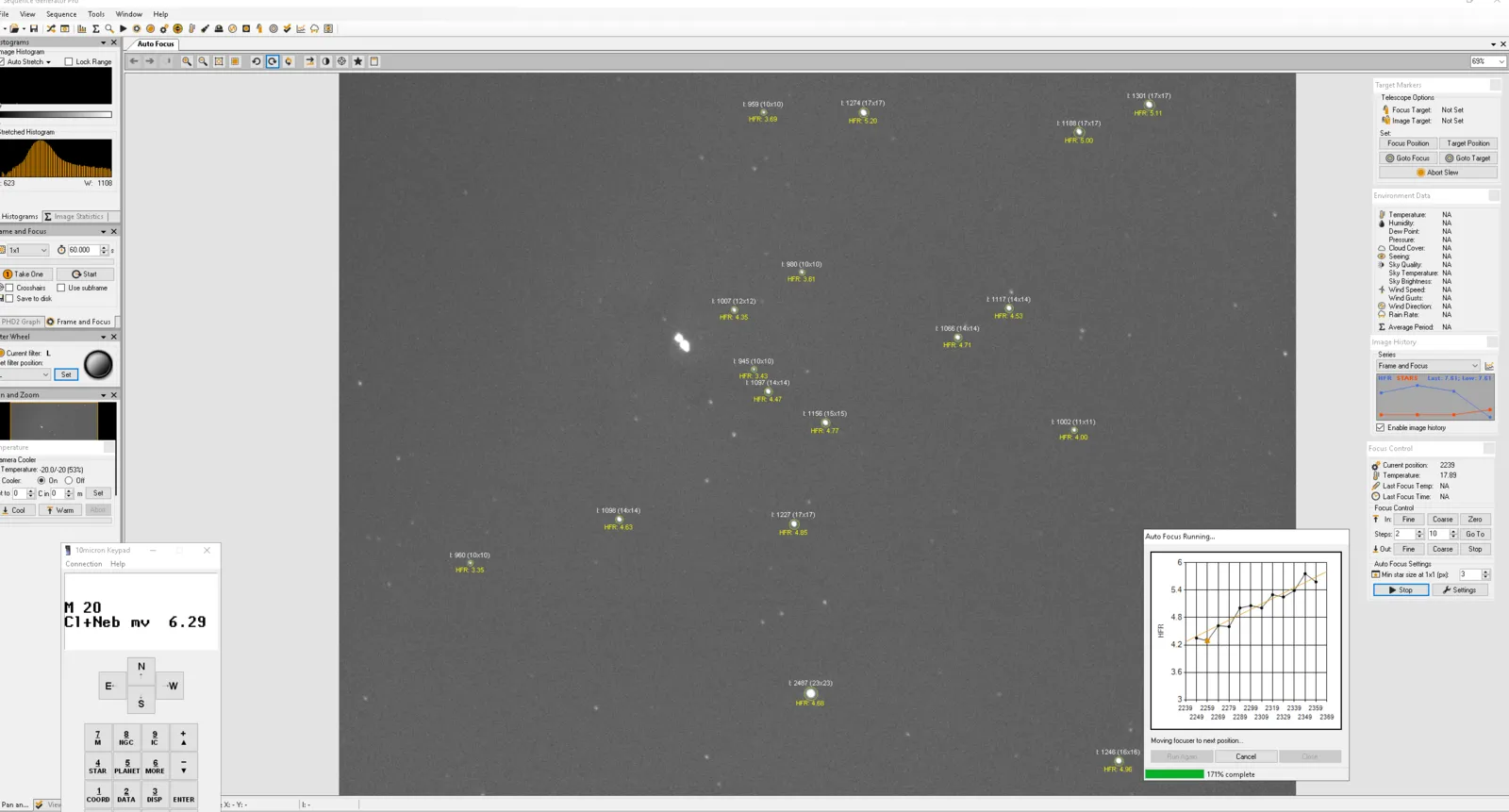Click the Fit image to window icon

tap(219, 61)
